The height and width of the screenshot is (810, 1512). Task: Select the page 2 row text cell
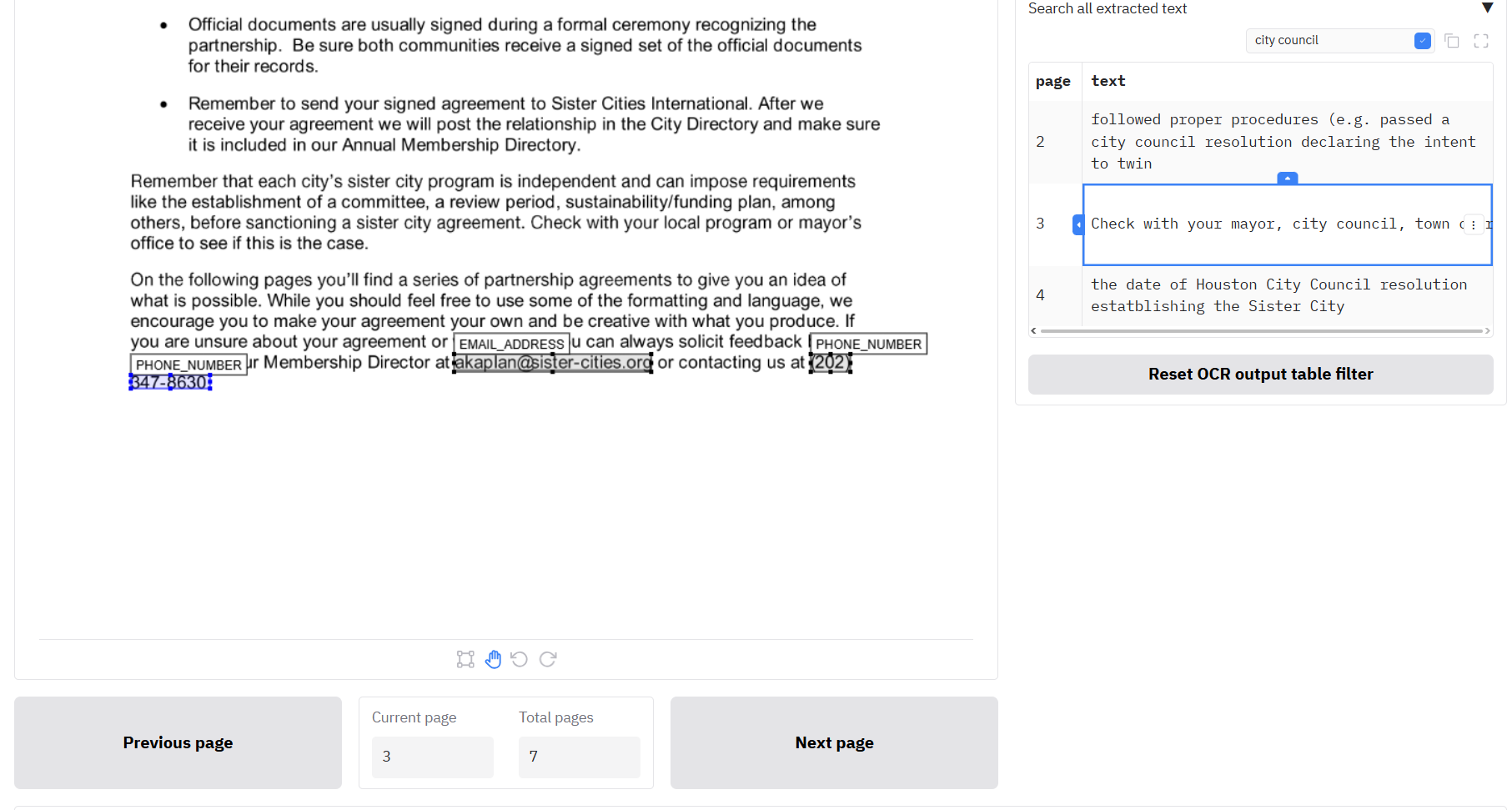click(x=1287, y=142)
